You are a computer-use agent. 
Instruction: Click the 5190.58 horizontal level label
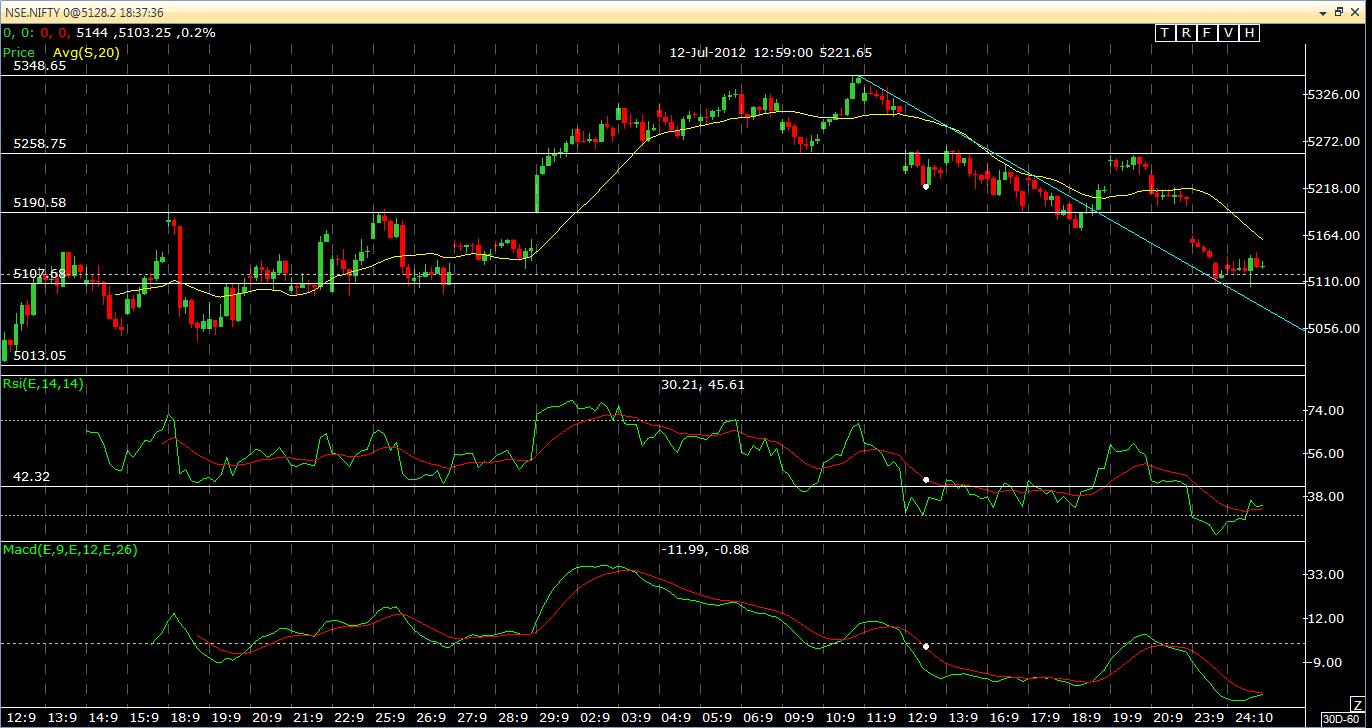[x=39, y=203]
